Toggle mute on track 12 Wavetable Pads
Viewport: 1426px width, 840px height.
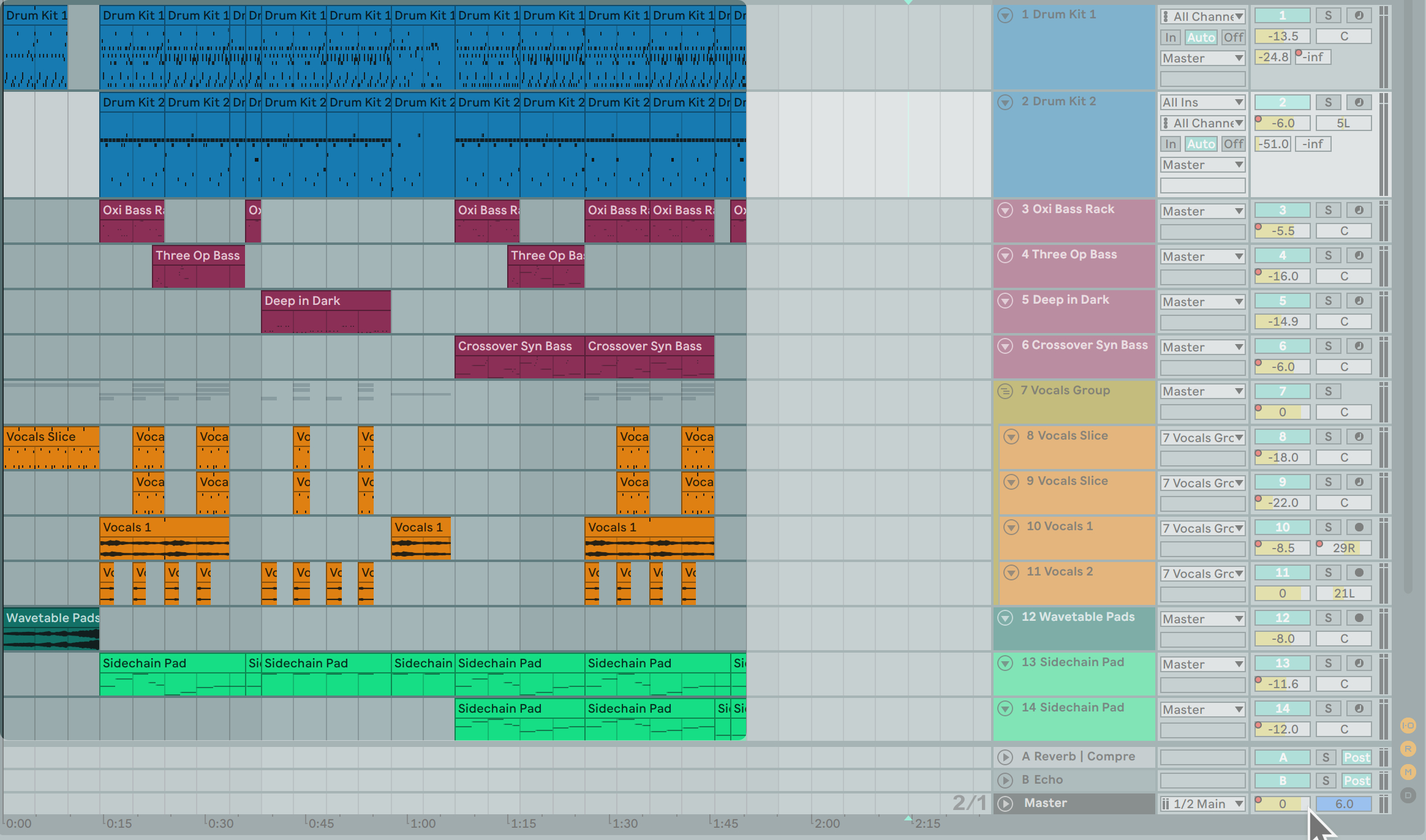pyautogui.click(x=1283, y=618)
